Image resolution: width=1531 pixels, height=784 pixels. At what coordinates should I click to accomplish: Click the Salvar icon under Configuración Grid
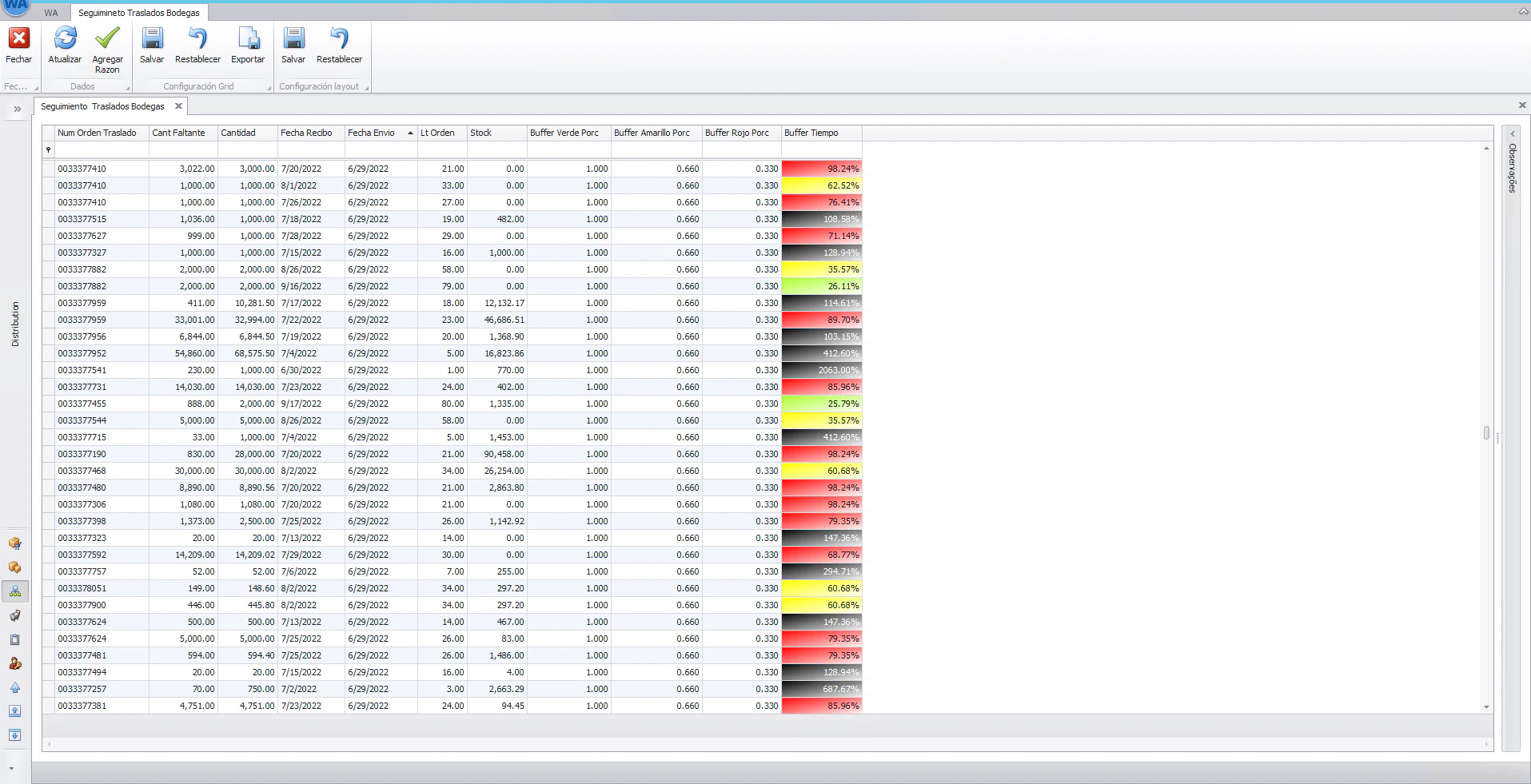[152, 38]
